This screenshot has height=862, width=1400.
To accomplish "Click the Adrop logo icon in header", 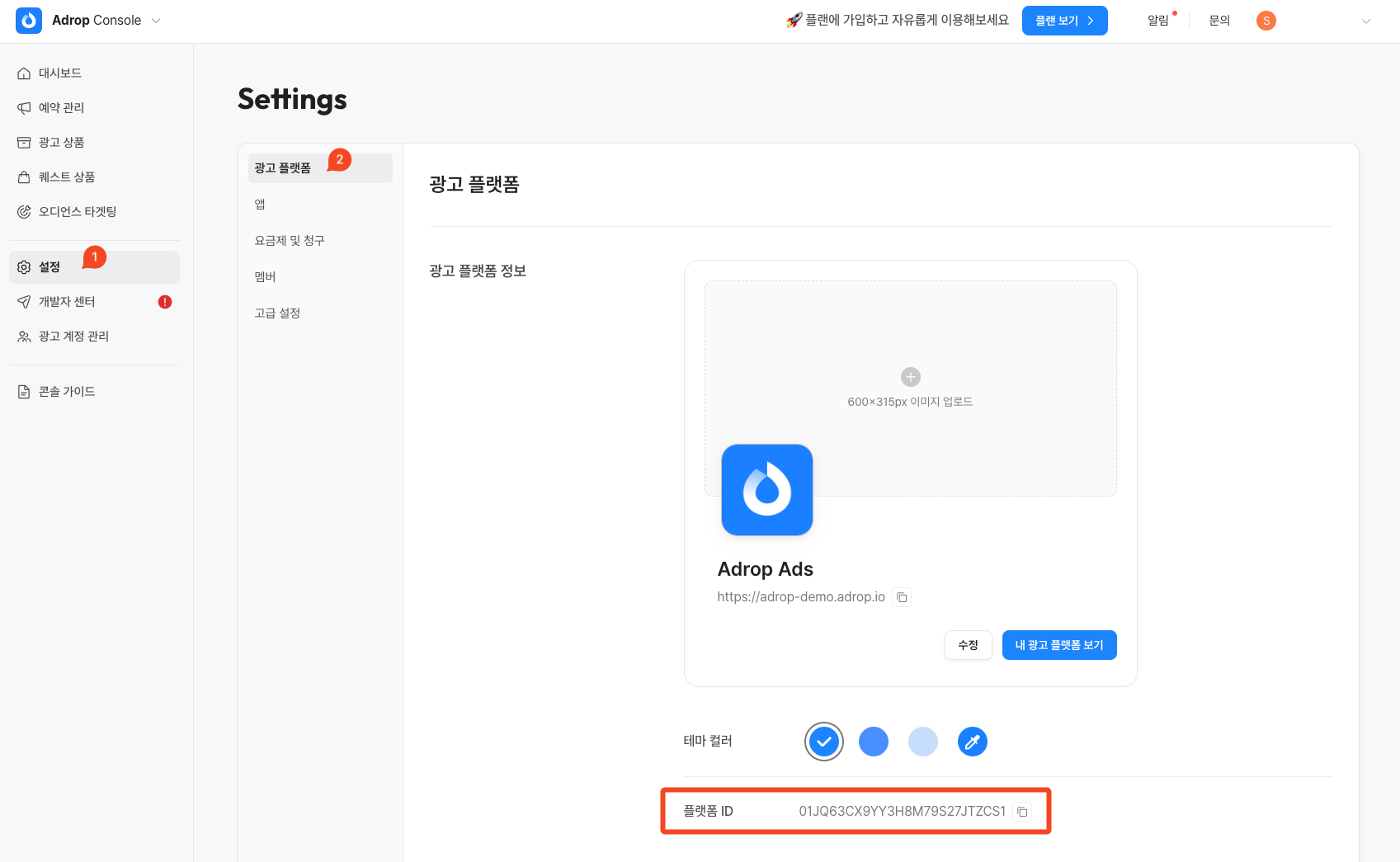I will click(29, 21).
